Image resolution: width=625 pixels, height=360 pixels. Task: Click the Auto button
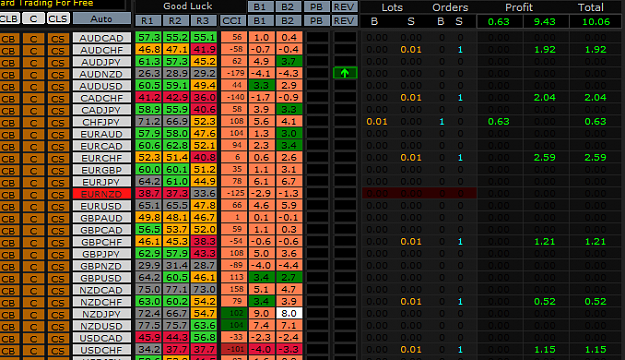(102, 18)
